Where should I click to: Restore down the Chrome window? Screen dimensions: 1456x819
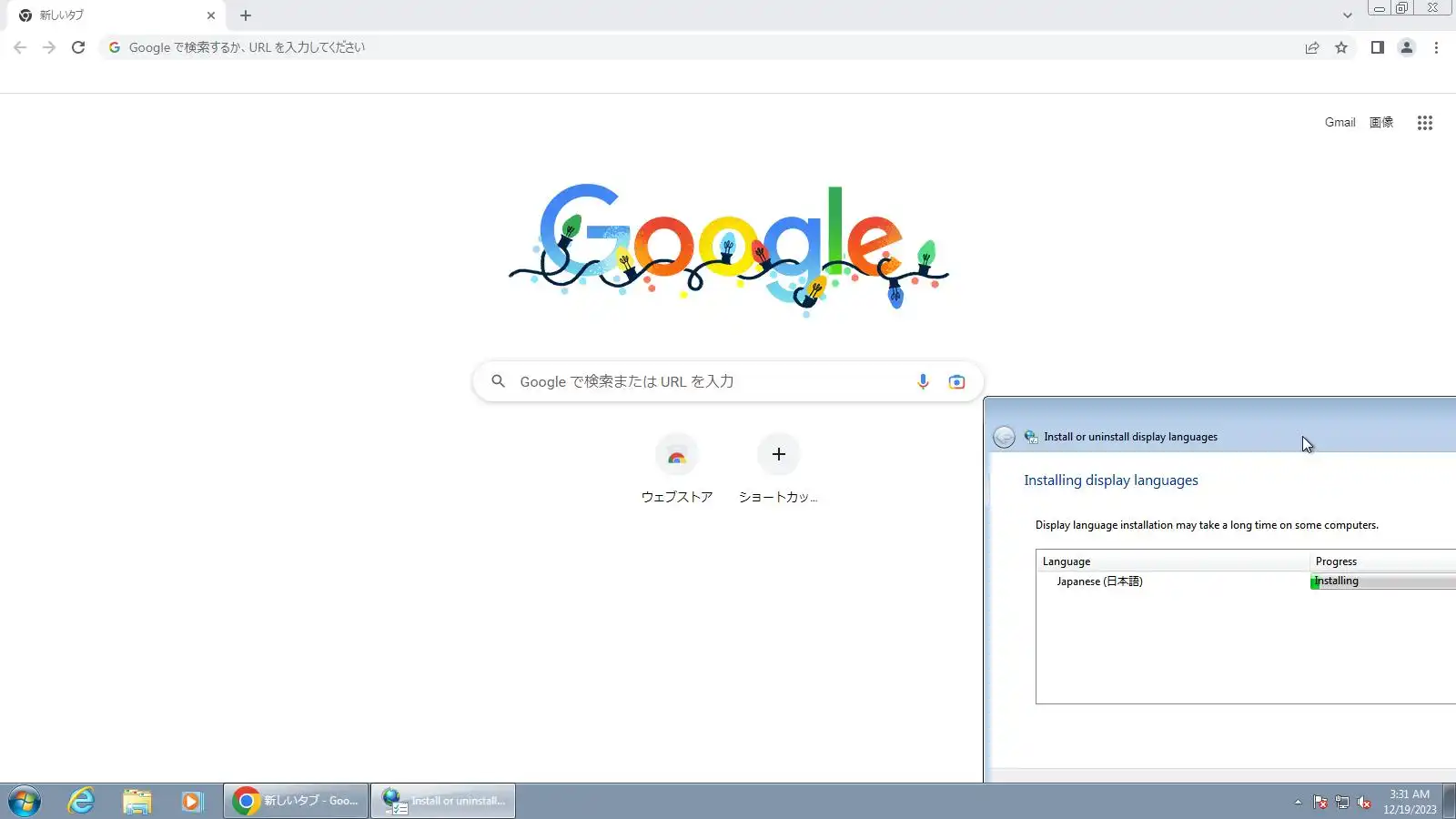(1402, 8)
